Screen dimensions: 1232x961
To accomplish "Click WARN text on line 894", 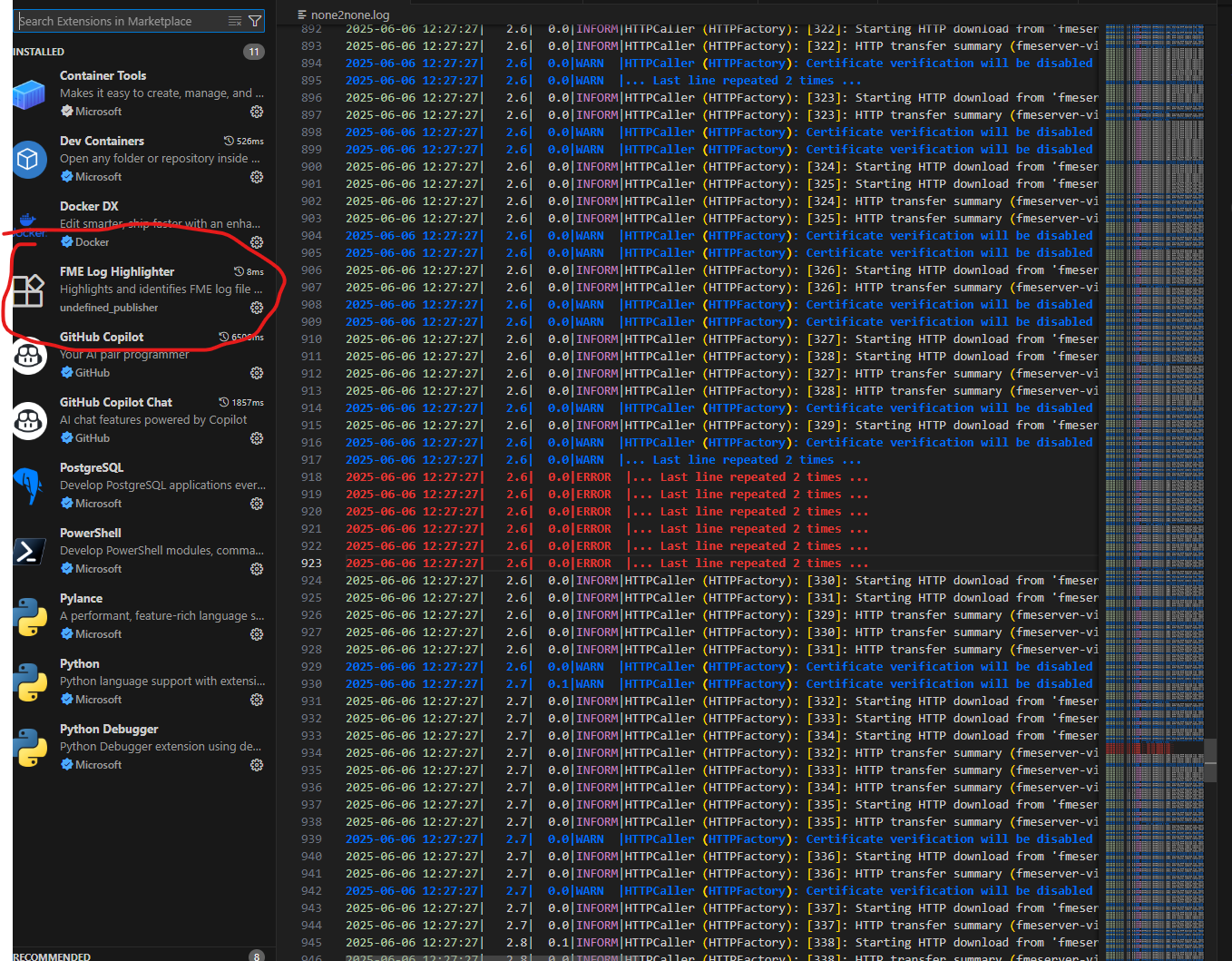I will [x=590, y=64].
